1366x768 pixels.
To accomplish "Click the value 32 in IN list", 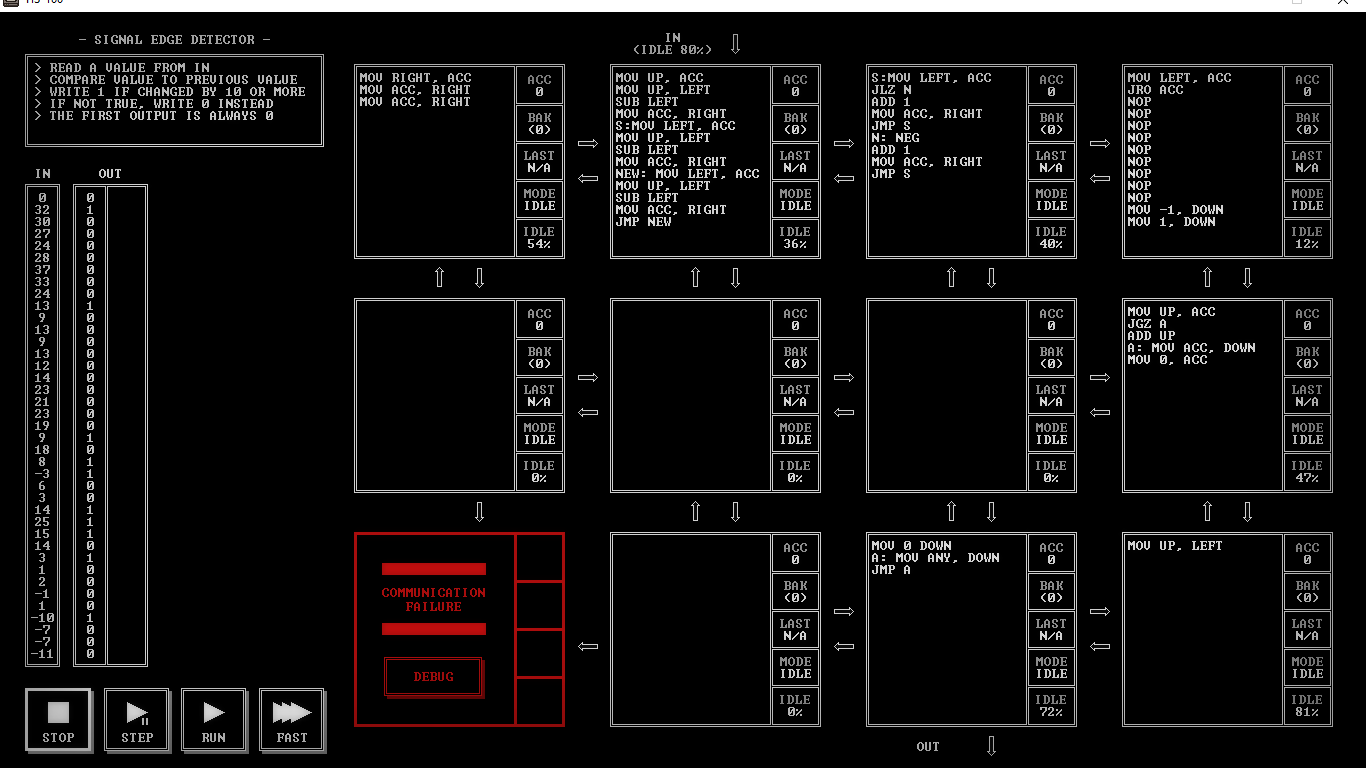I will pyautogui.click(x=42, y=210).
